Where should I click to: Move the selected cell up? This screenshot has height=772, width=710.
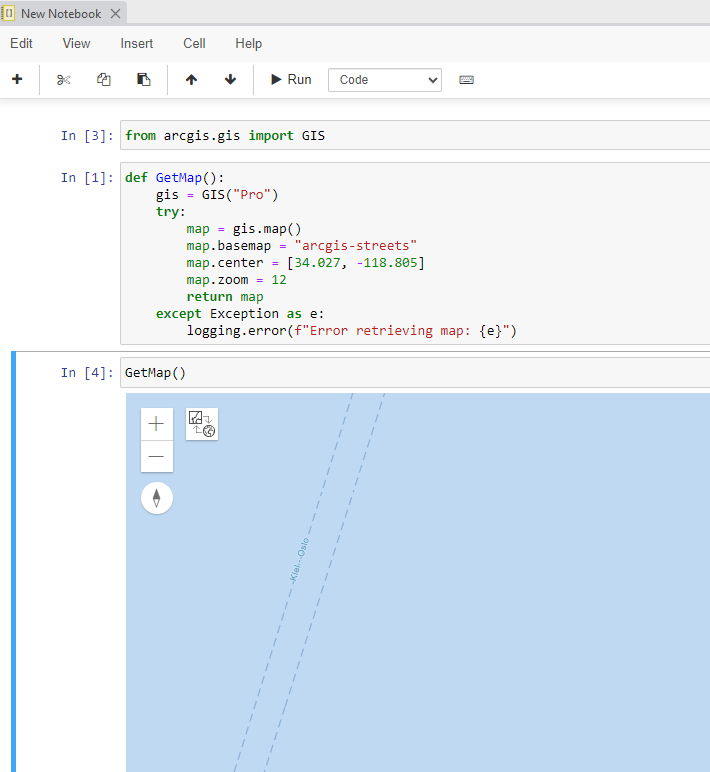192,80
